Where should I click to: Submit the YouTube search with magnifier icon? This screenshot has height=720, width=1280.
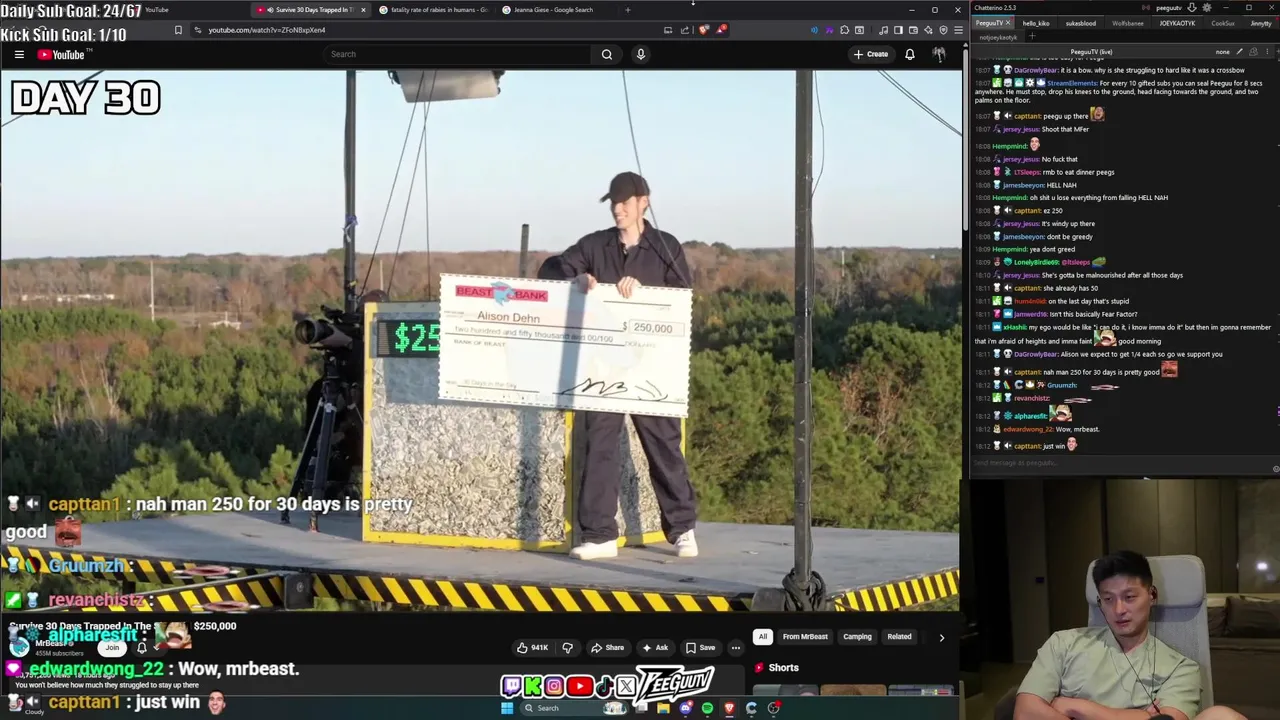[606, 54]
